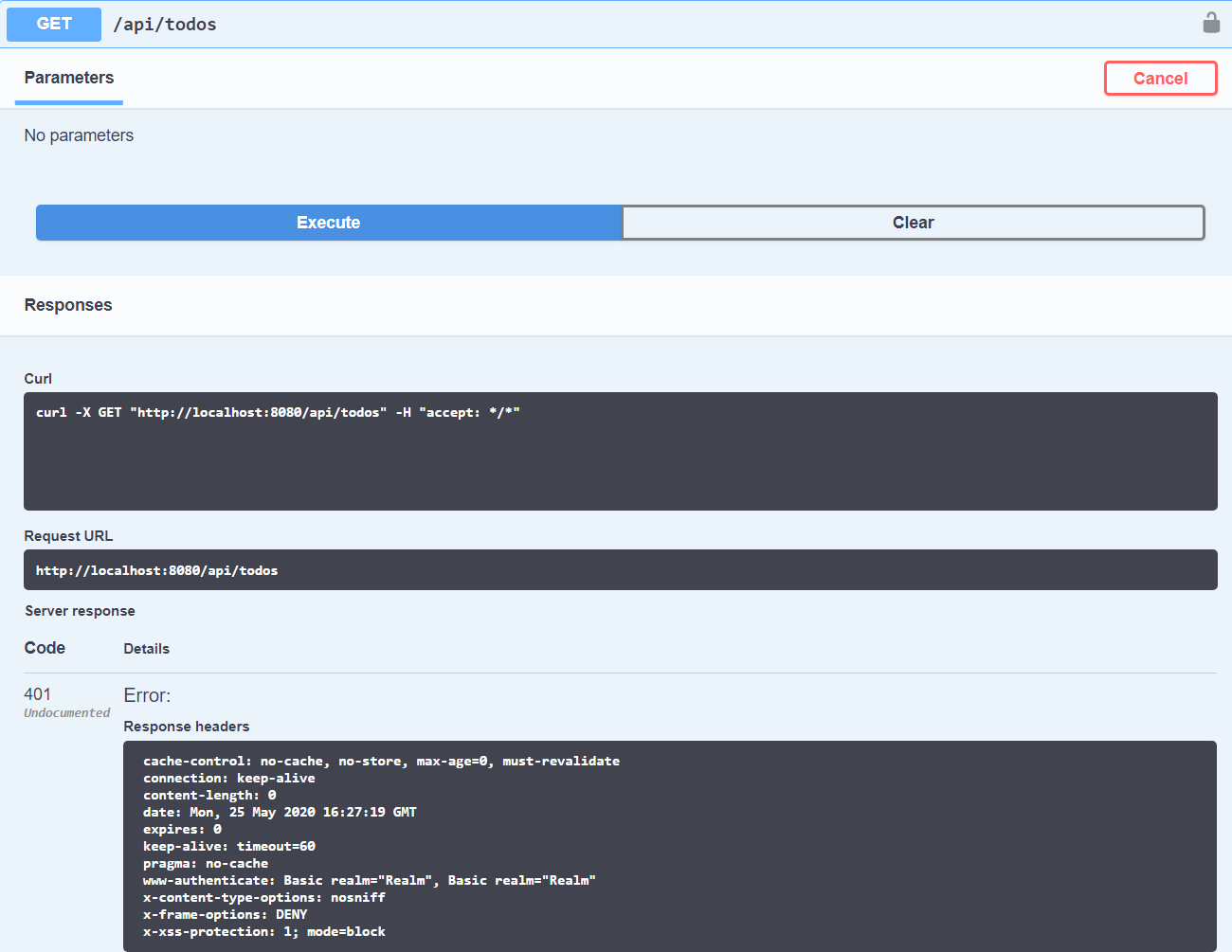
Task: Click the 'Request URL' label
Action: [68, 536]
